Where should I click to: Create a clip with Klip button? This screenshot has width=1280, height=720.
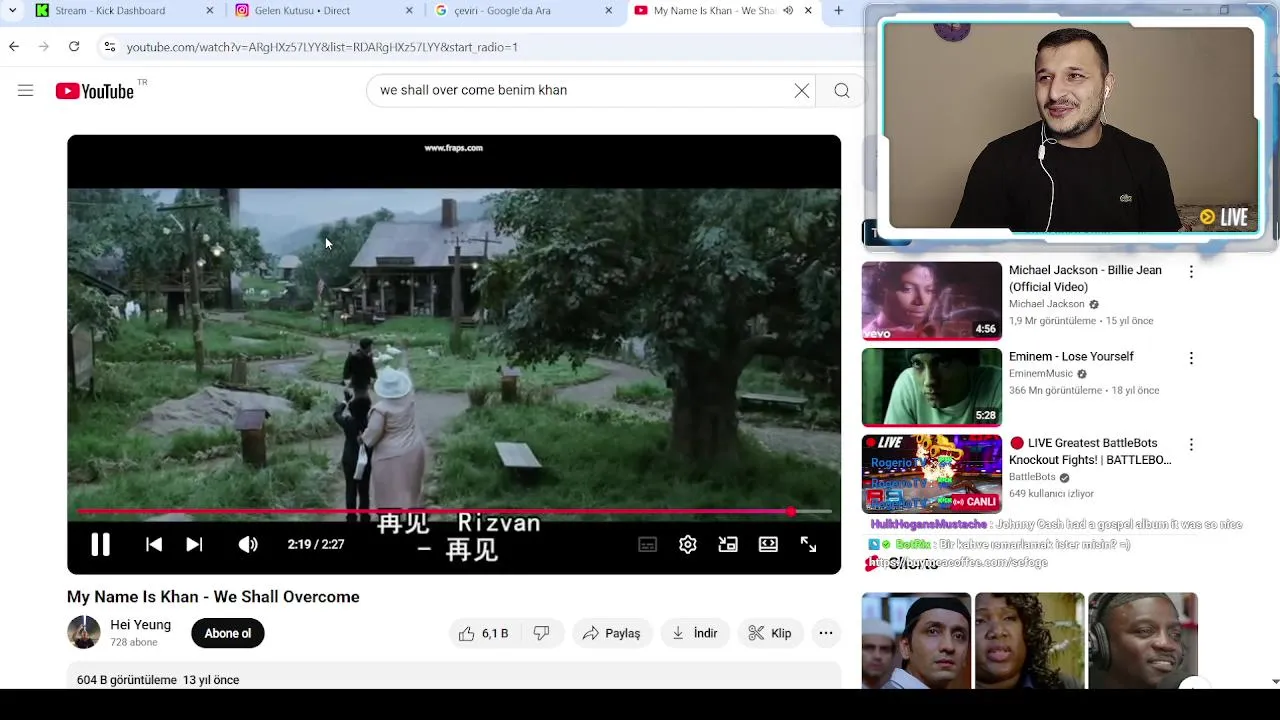pyautogui.click(x=770, y=633)
